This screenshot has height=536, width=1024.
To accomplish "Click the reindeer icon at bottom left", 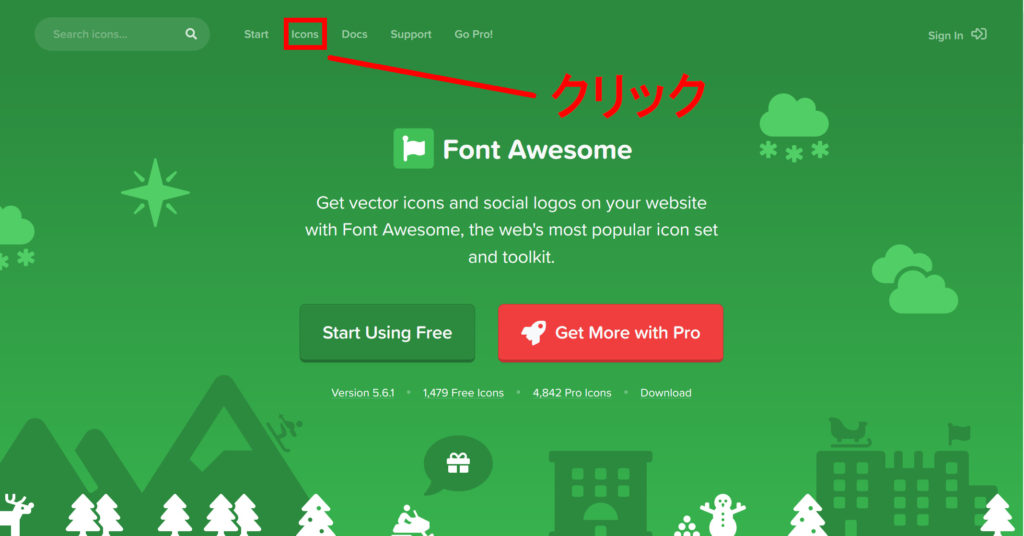I will pos(16,514).
